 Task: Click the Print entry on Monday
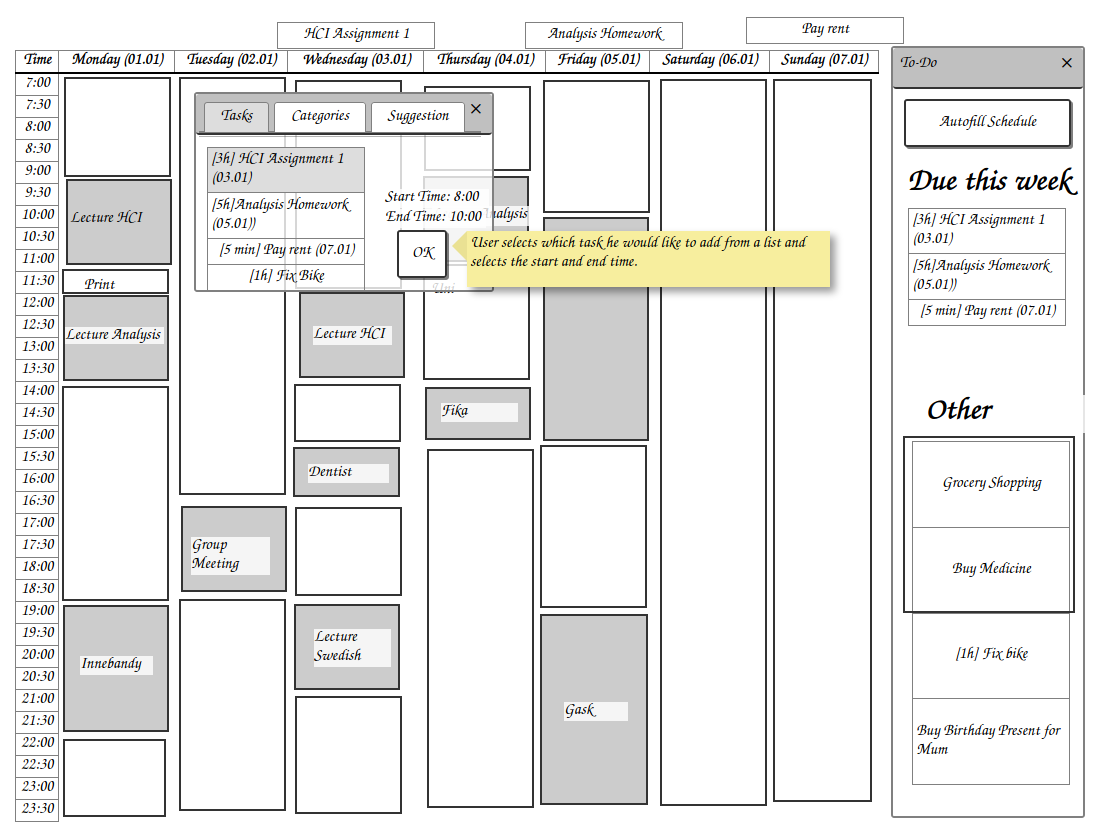(116, 283)
